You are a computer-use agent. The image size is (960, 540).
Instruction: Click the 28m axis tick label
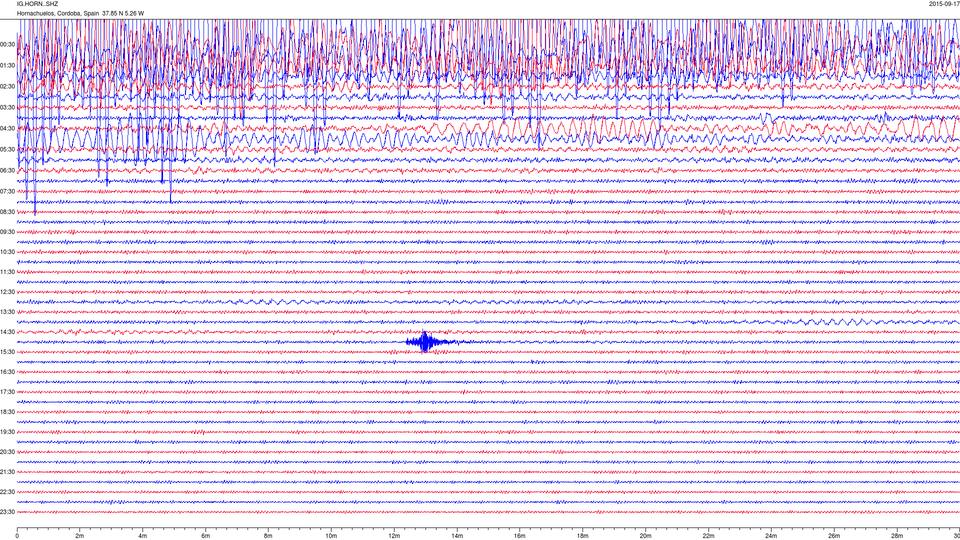(897, 536)
